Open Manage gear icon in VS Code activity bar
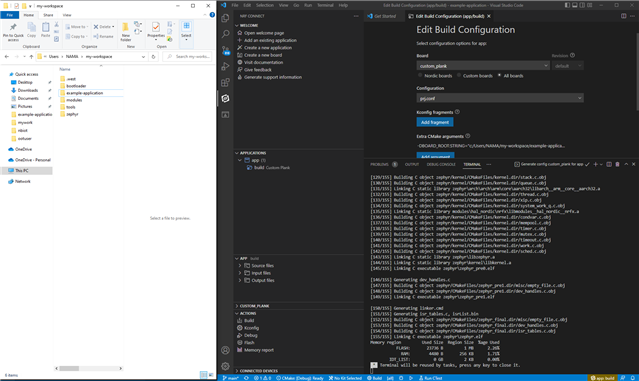The width and height of the screenshot is (639, 381). click(225, 366)
